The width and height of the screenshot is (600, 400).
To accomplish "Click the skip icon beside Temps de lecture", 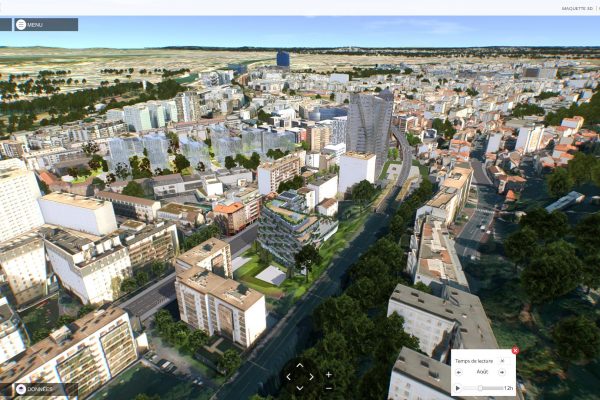I will 502,361.
